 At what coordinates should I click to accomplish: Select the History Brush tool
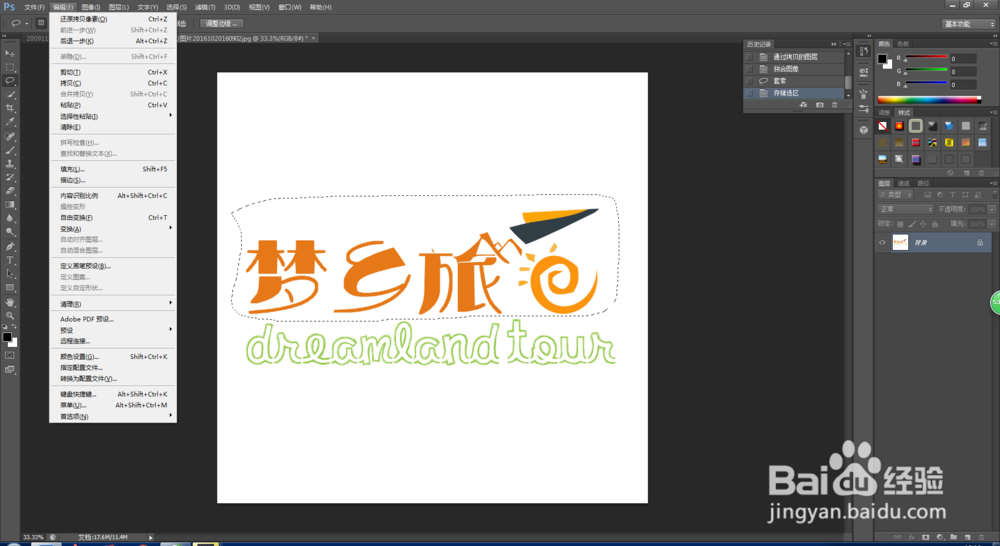pyautogui.click(x=10, y=177)
